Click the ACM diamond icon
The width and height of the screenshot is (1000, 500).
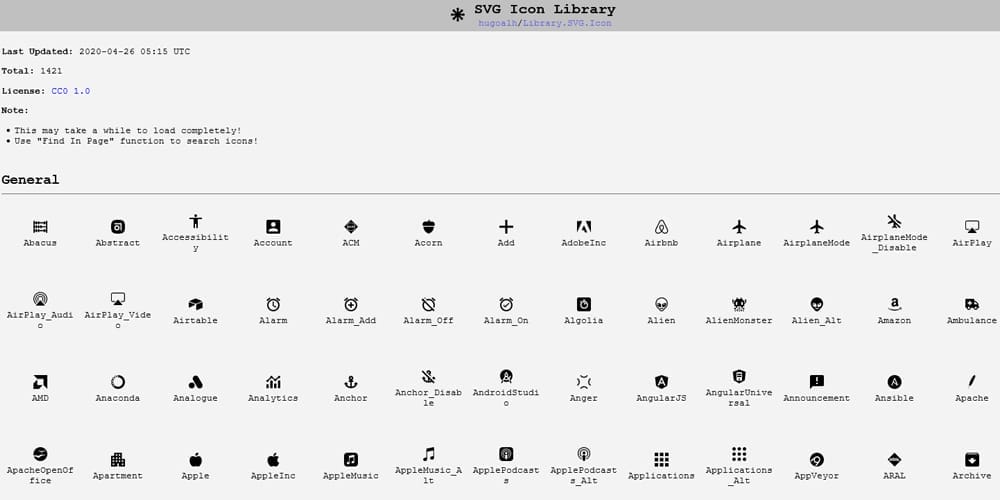point(351,226)
